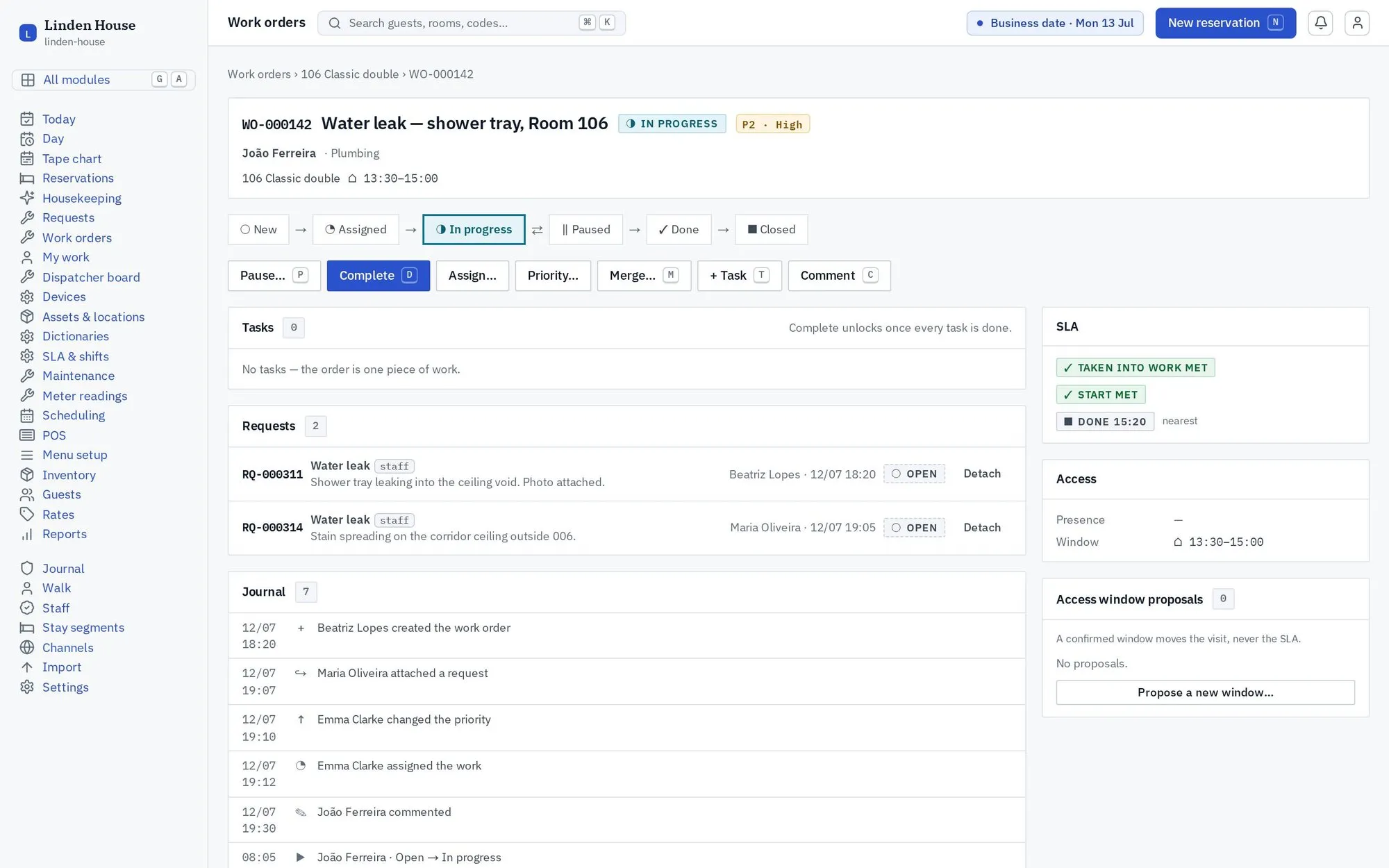
Task: Click the blue Complete button
Action: pos(379,276)
